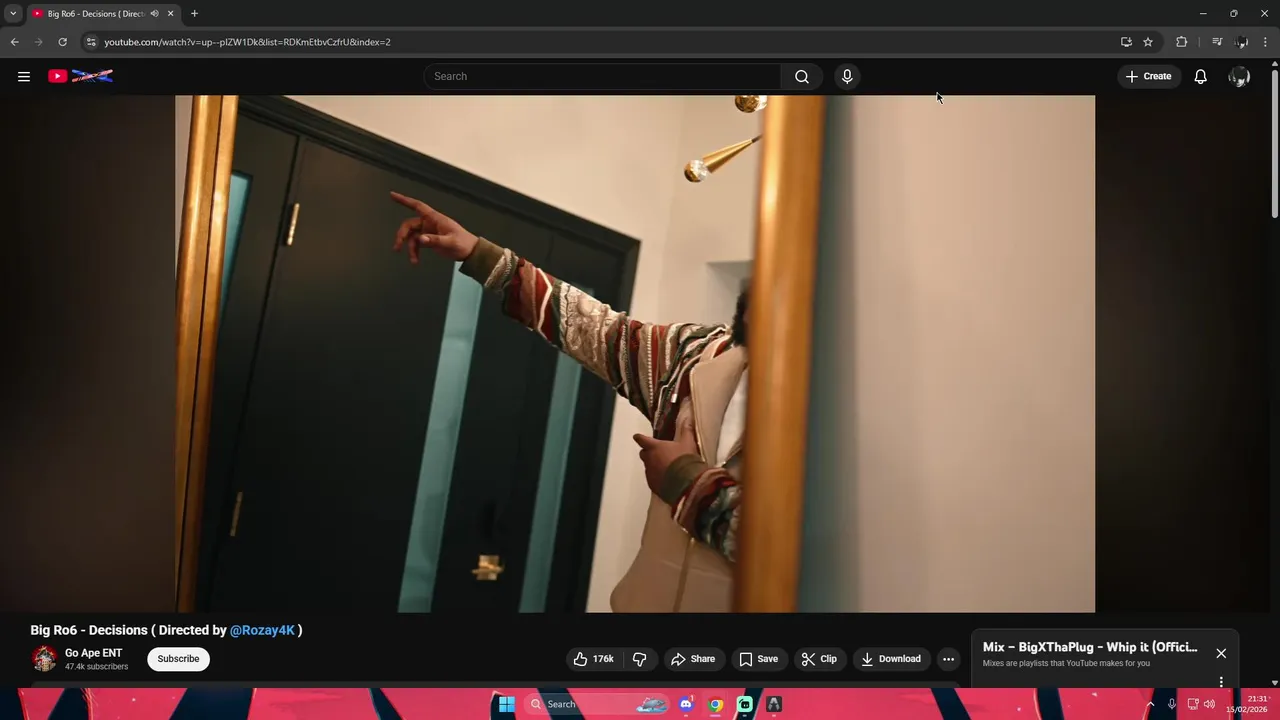This screenshot has height=720, width=1280.
Task: Close the Big Ro6 browser tab
Action: point(170,14)
